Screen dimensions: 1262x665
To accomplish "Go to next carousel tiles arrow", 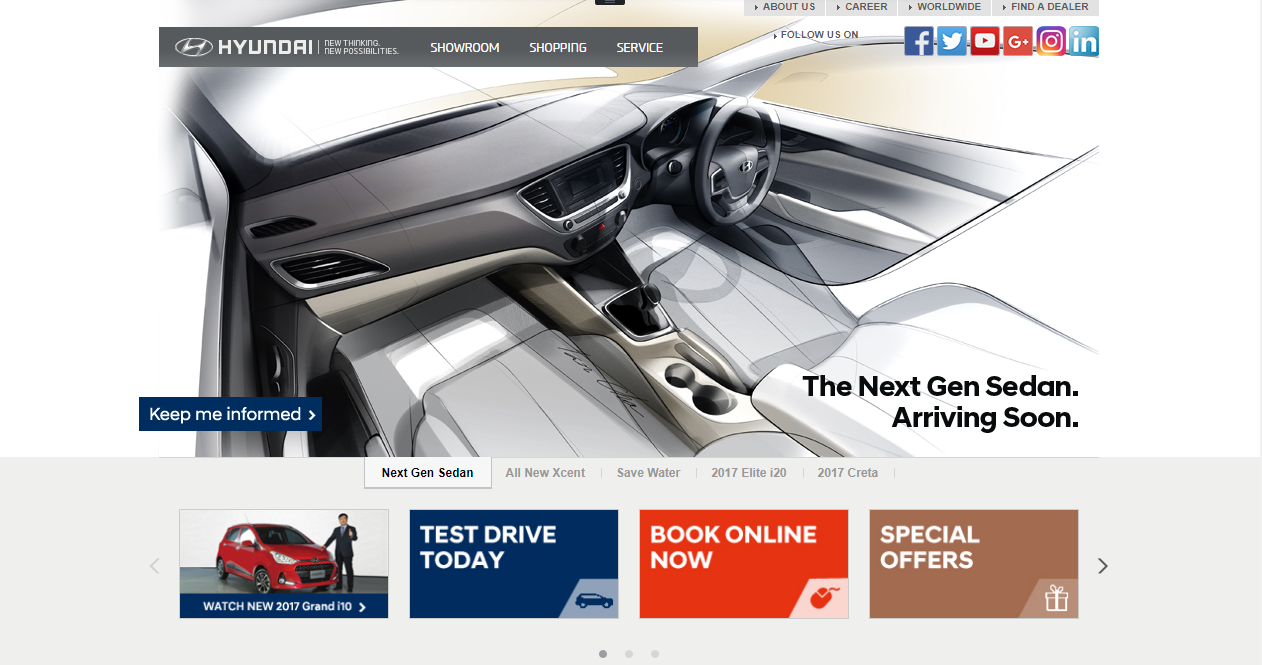I will tap(1103, 566).
